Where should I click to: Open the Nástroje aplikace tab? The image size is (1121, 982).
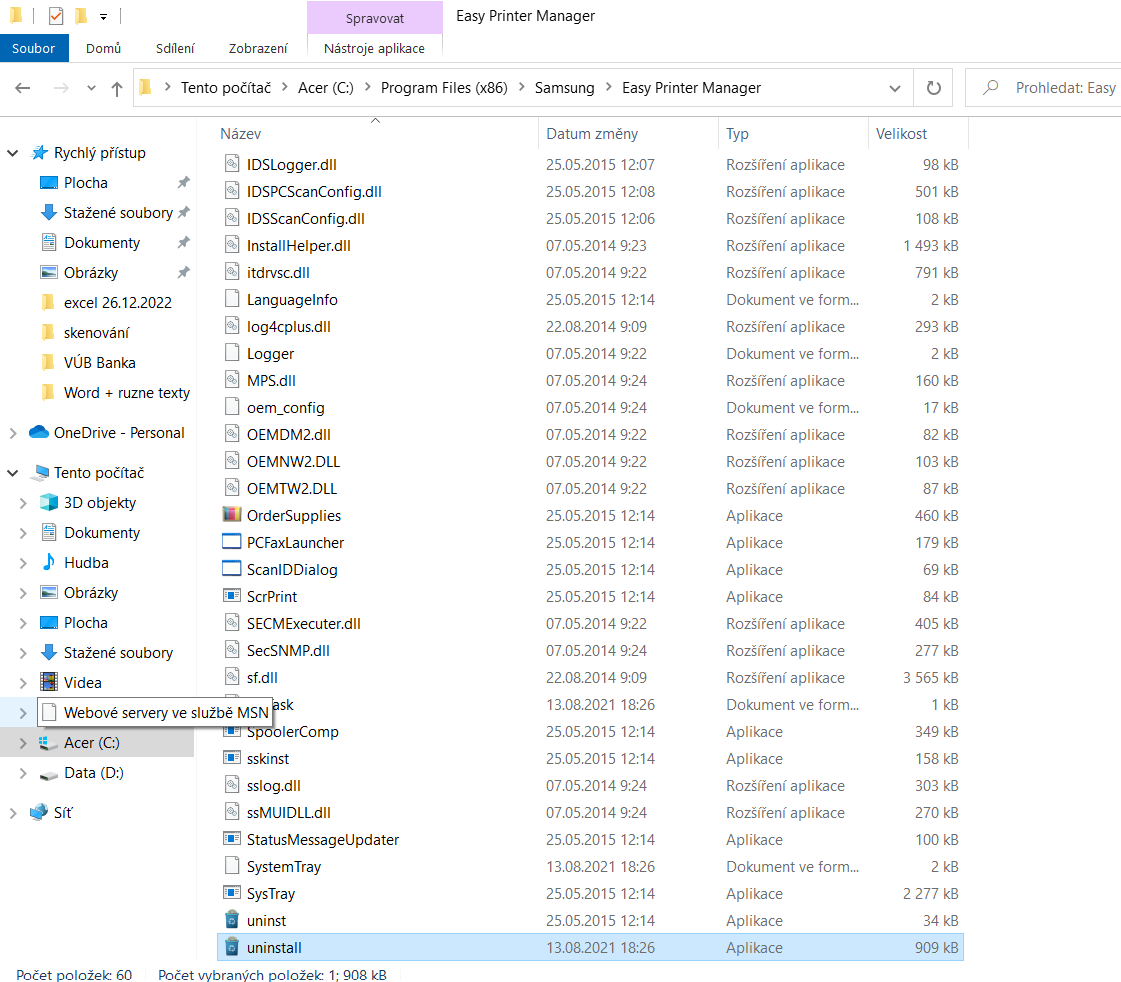click(375, 48)
